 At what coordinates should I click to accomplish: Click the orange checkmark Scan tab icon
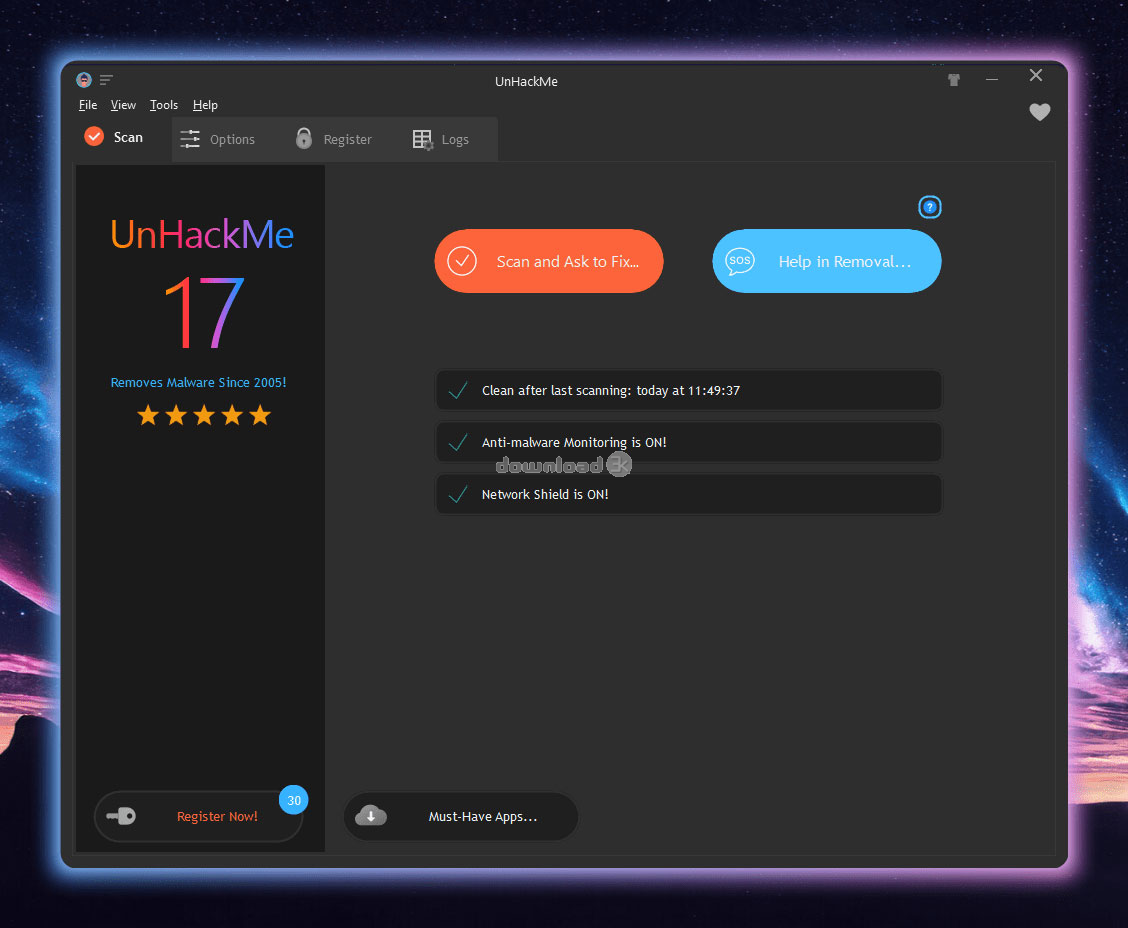pyautogui.click(x=94, y=136)
